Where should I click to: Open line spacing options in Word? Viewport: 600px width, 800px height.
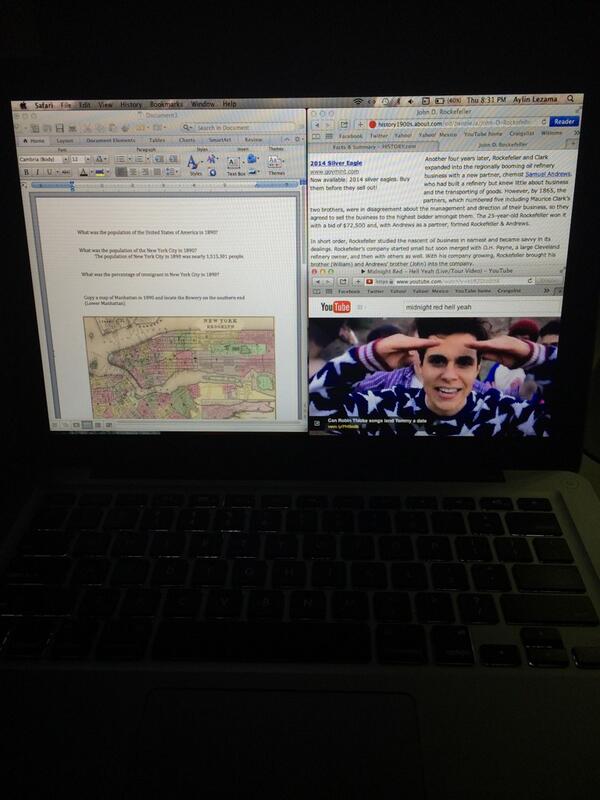(170, 172)
